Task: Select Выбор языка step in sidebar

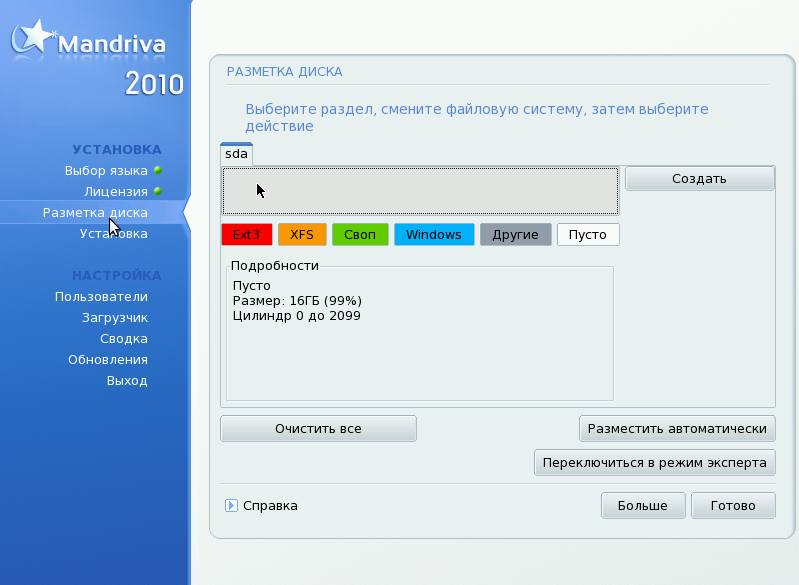Action: pos(106,171)
